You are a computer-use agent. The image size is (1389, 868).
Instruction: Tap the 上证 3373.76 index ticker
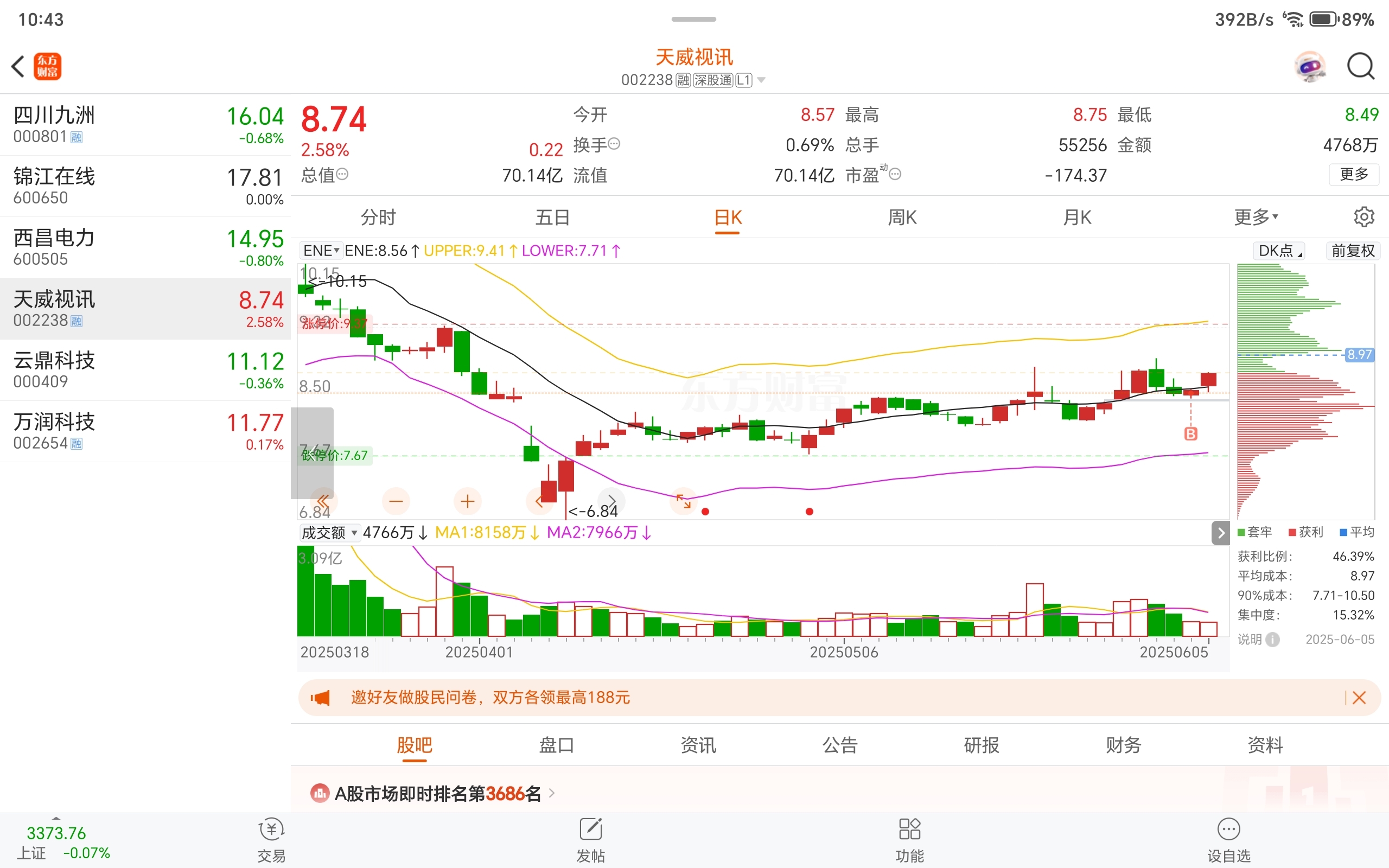63,843
